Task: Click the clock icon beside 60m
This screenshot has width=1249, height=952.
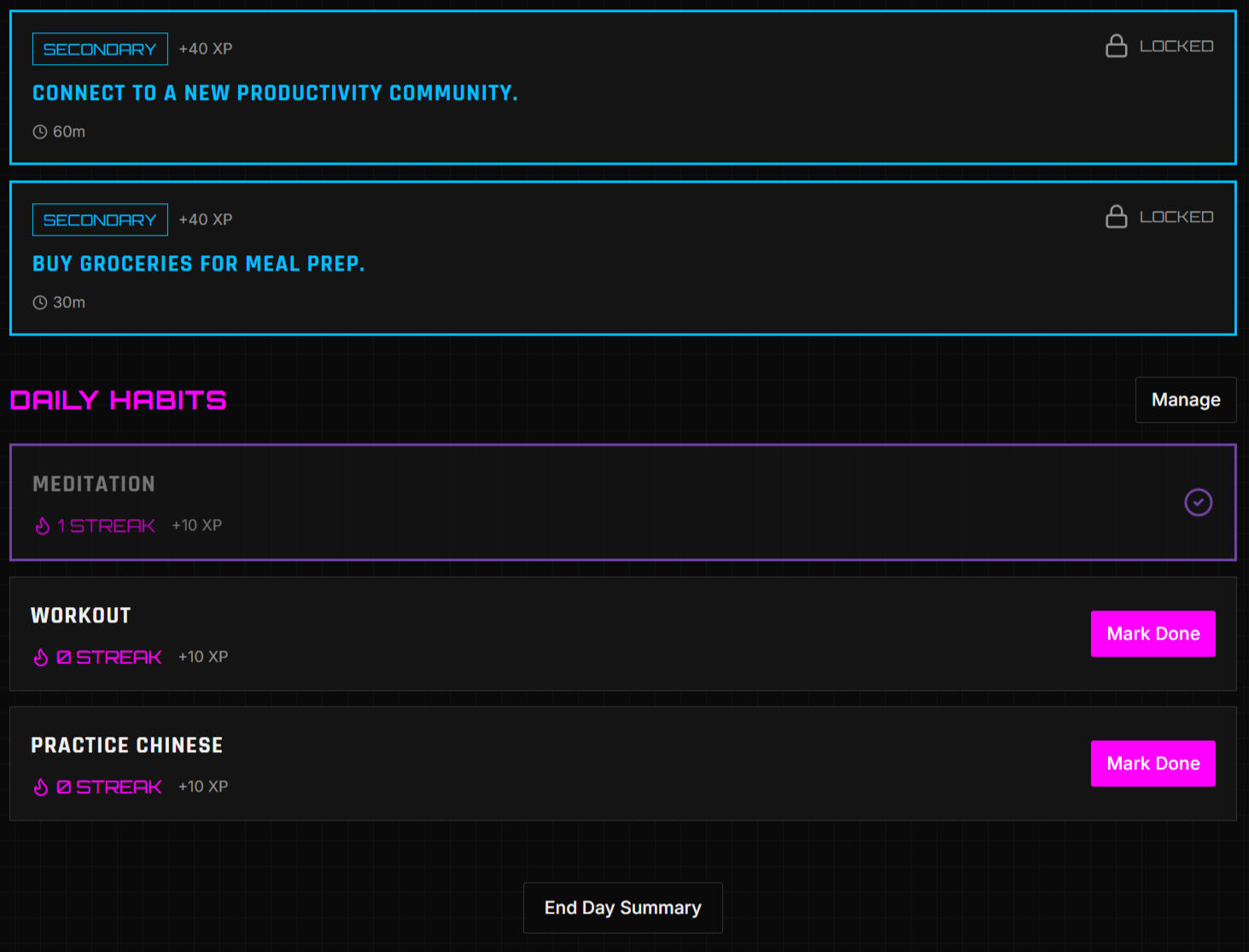Action: pyautogui.click(x=40, y=131)
